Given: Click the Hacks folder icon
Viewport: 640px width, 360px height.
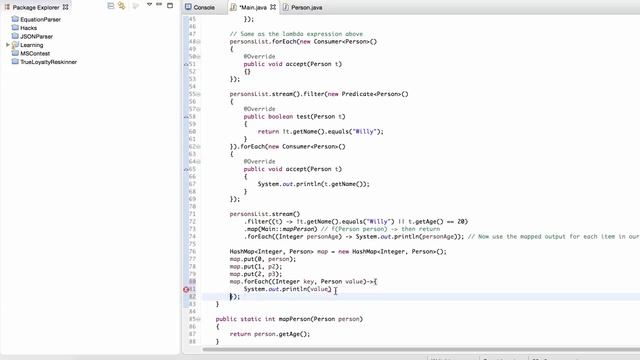Looking at the screenshot, I should [x=16, y=27].
